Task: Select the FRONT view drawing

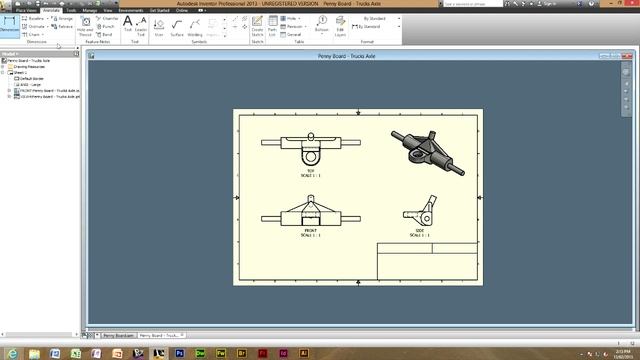Action: coord(311,211)
